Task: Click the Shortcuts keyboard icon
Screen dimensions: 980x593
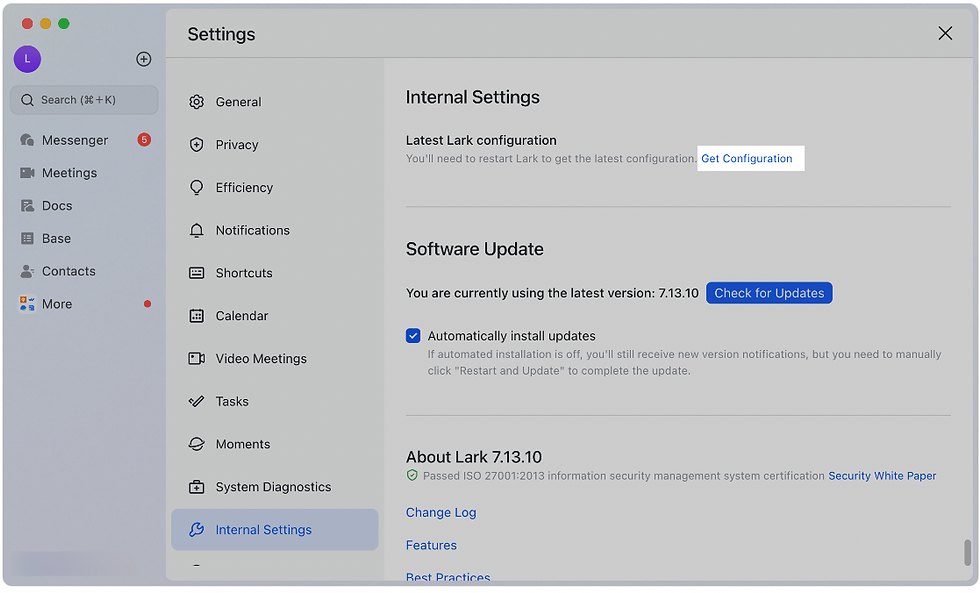Action: [x=196, y=273]
